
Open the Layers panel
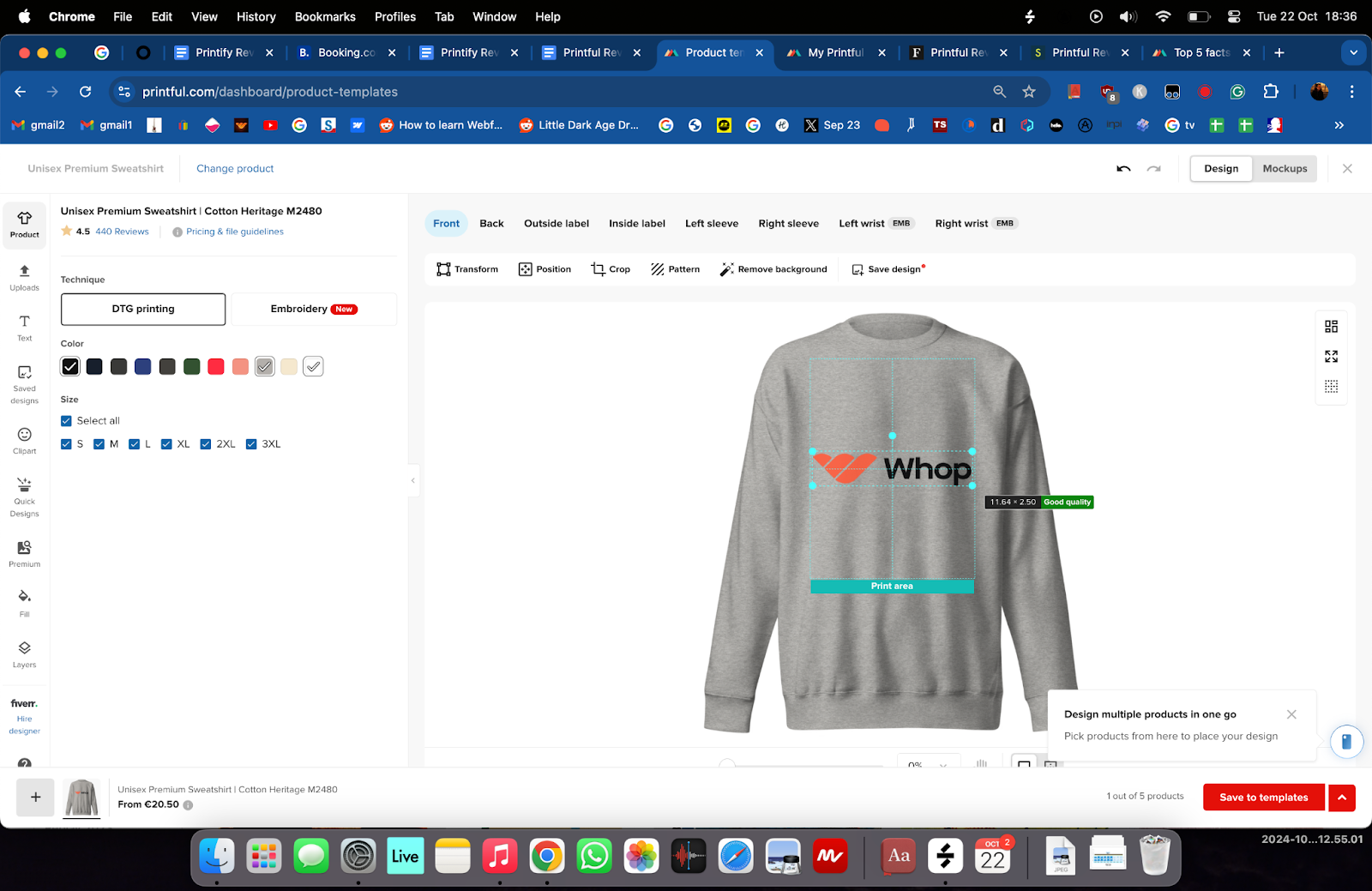pos(24,653)
